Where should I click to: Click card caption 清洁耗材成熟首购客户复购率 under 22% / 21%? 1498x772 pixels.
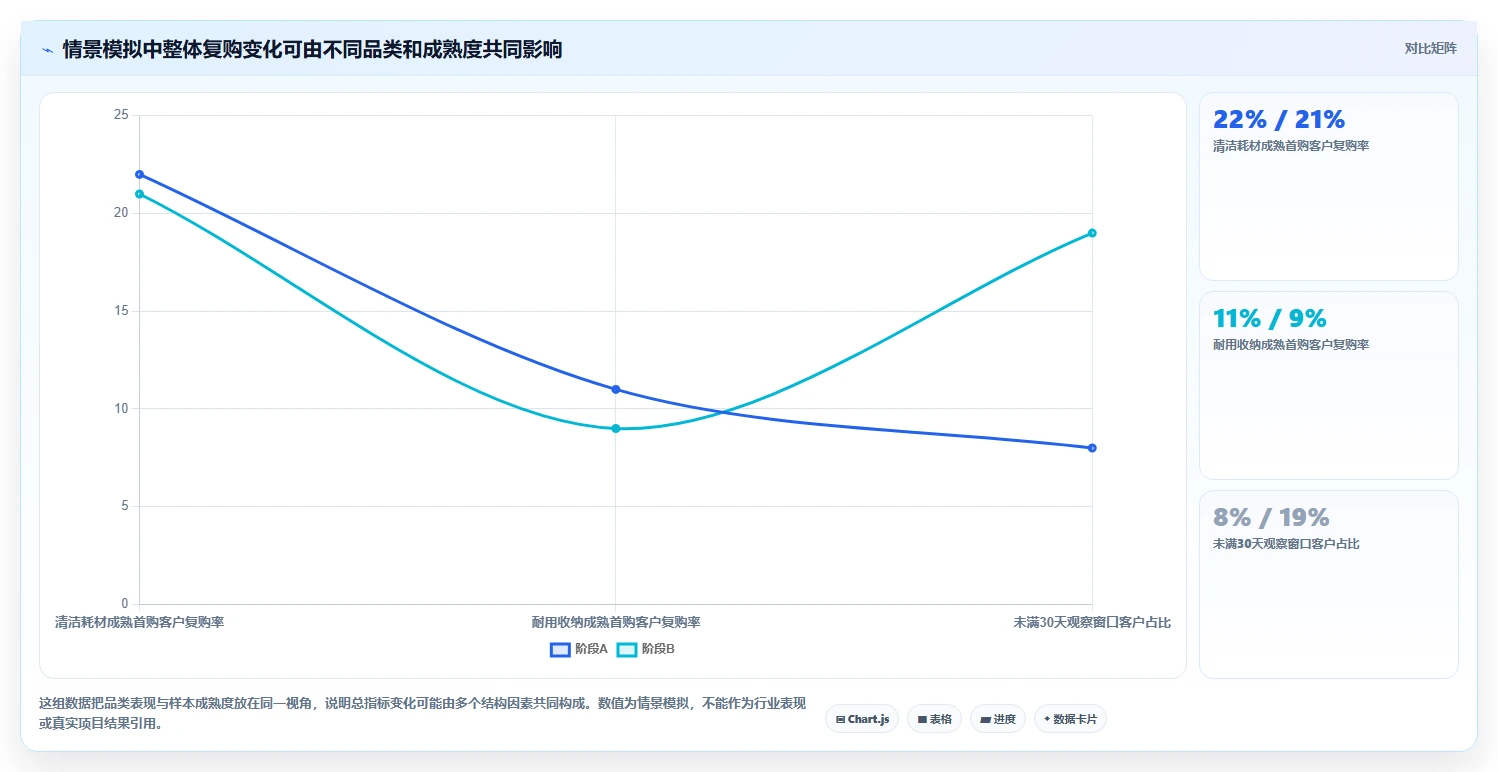click(x=1290, y=146)
